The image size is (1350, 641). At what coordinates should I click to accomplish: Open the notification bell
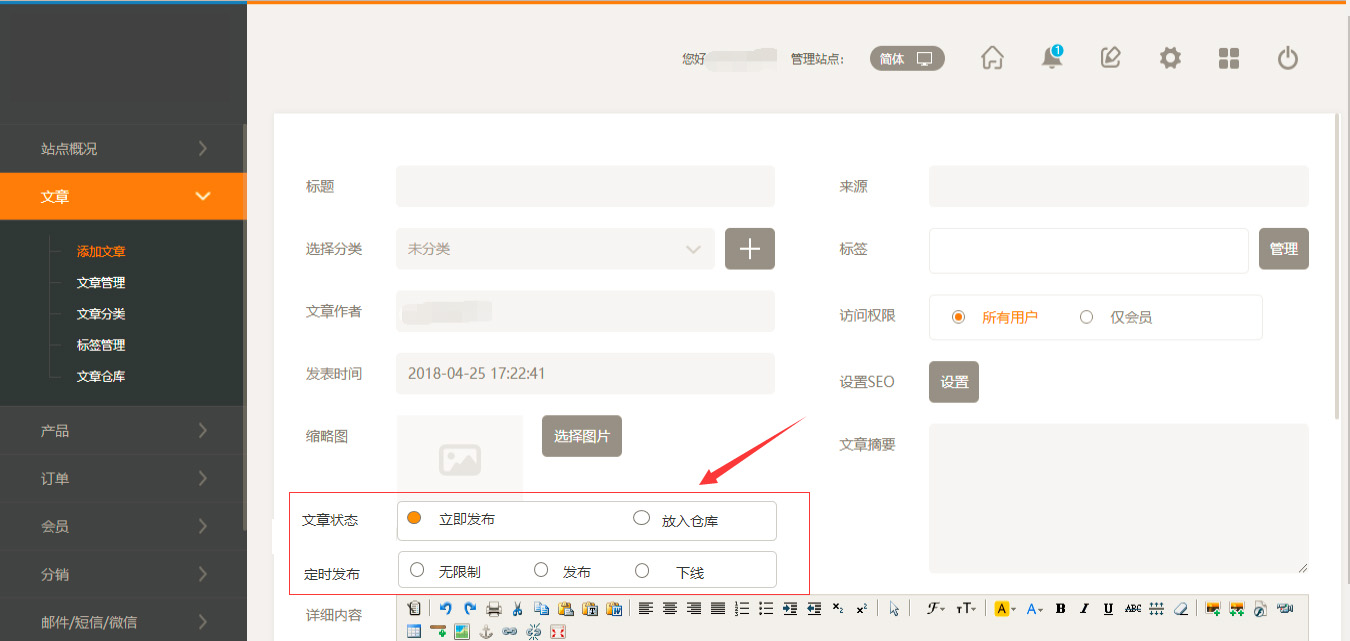coord(1051,58)
